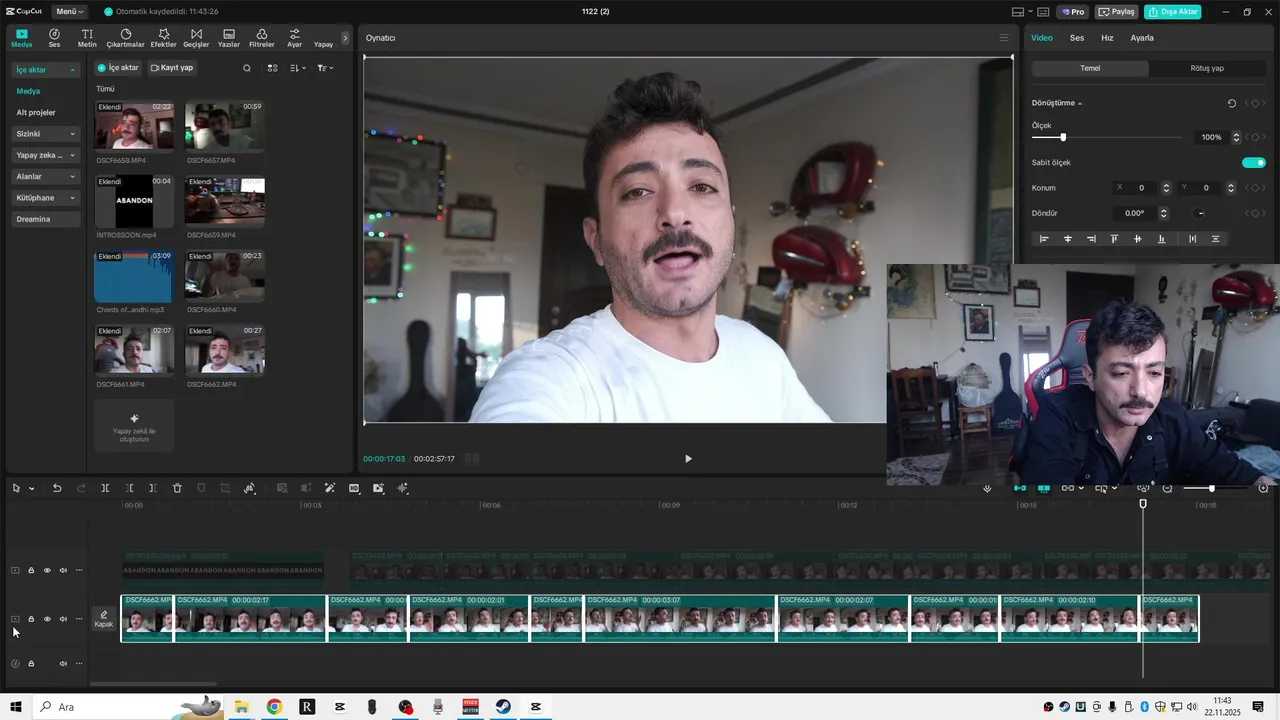The width and height of the screenshot is (1280, 720).
Task: Click the magic wand auto-edit icon
Action: coord(330,488)
